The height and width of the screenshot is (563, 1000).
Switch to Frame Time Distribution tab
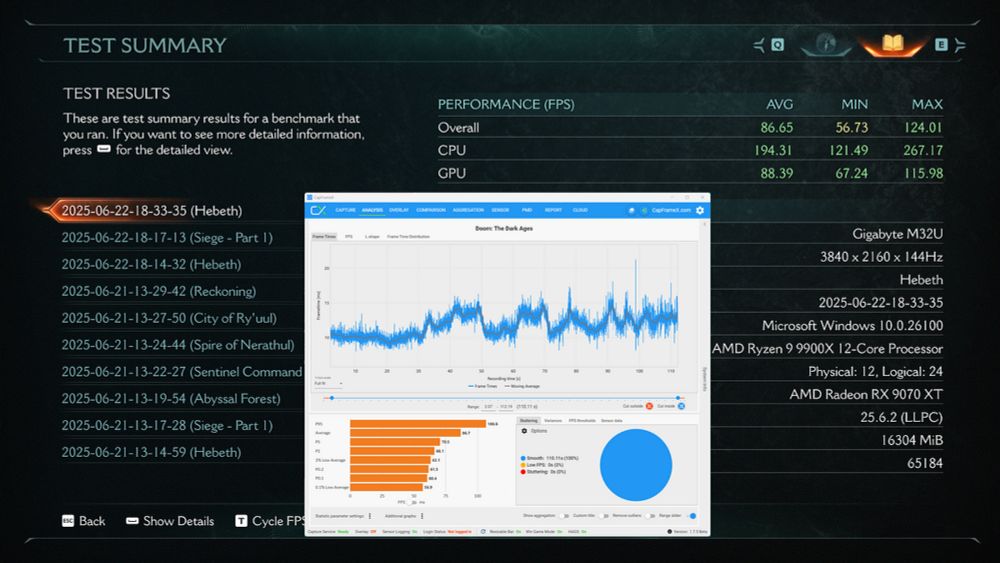click(x=408, y=237)
